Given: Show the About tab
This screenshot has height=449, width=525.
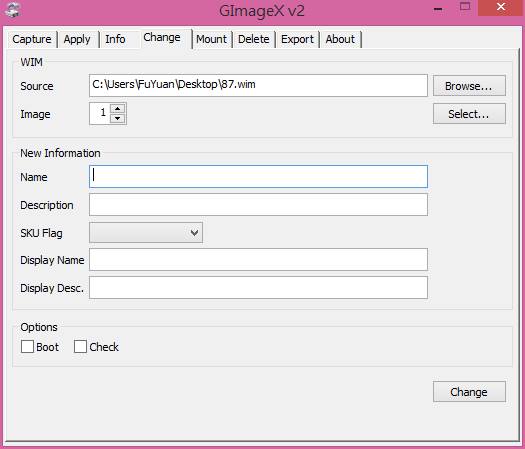Looking at the screenshot, I should (x=340, y=39).
